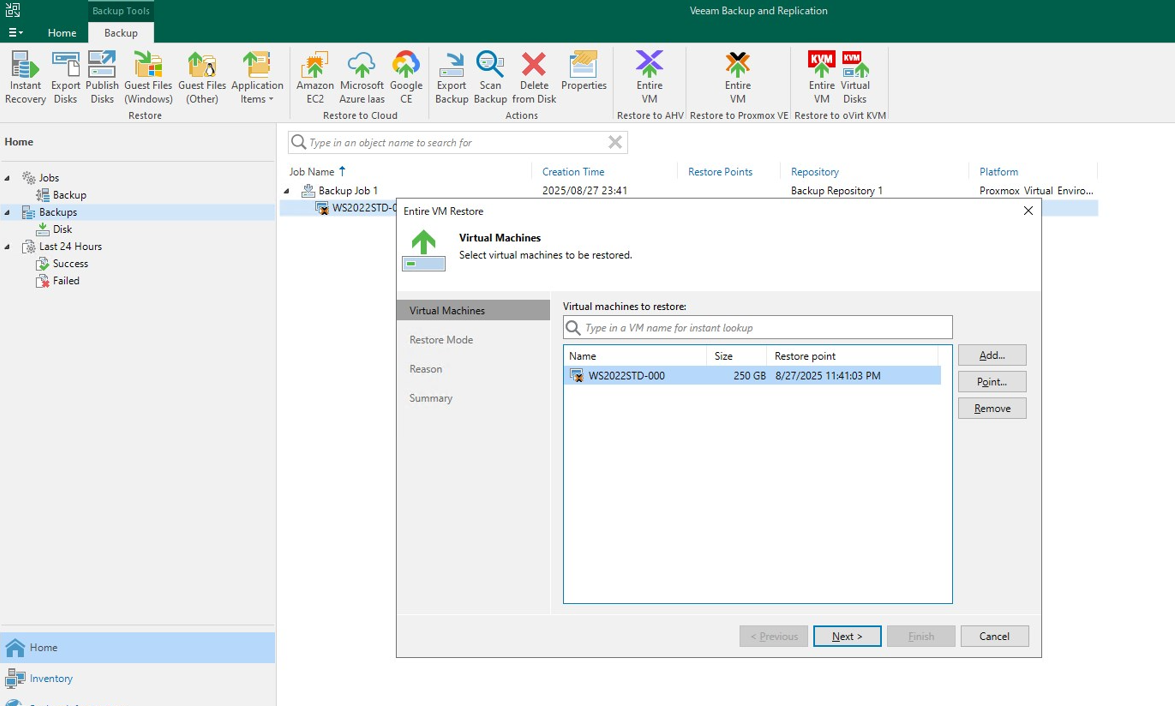Switch to the Backup ribbon tab

tap(121, 32)
